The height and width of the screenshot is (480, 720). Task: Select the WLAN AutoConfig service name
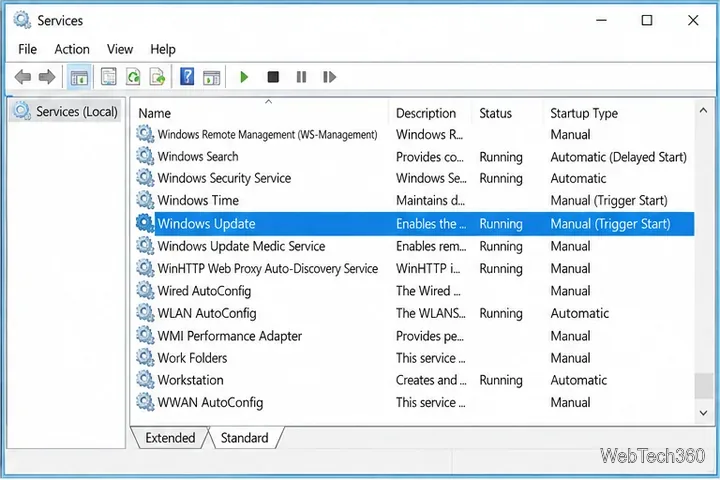coord(207,313)
